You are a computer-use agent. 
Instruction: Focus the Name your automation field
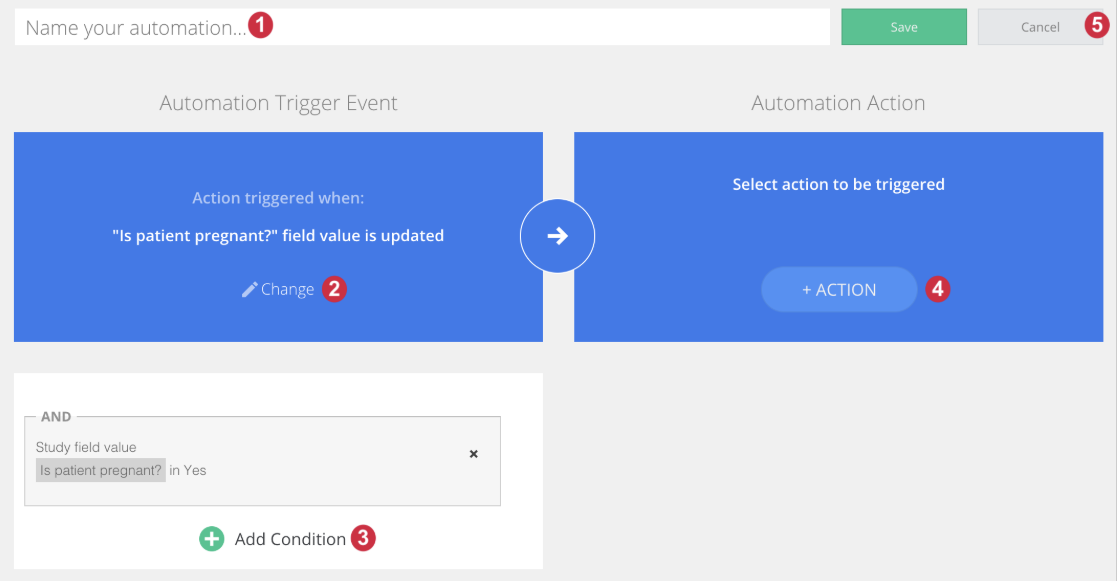[x=422, y=27]
